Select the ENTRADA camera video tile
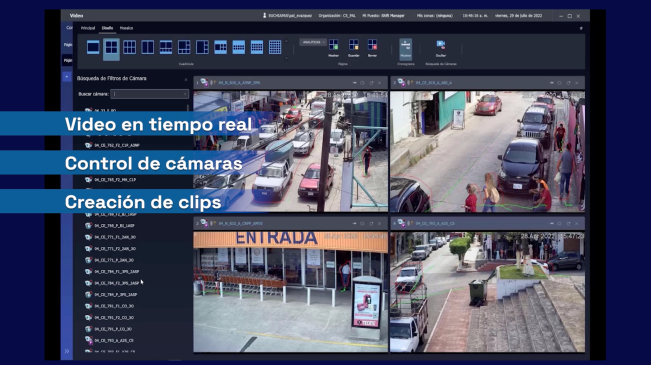Viewport: 651px width, 365px height. (x=290, y=292)
